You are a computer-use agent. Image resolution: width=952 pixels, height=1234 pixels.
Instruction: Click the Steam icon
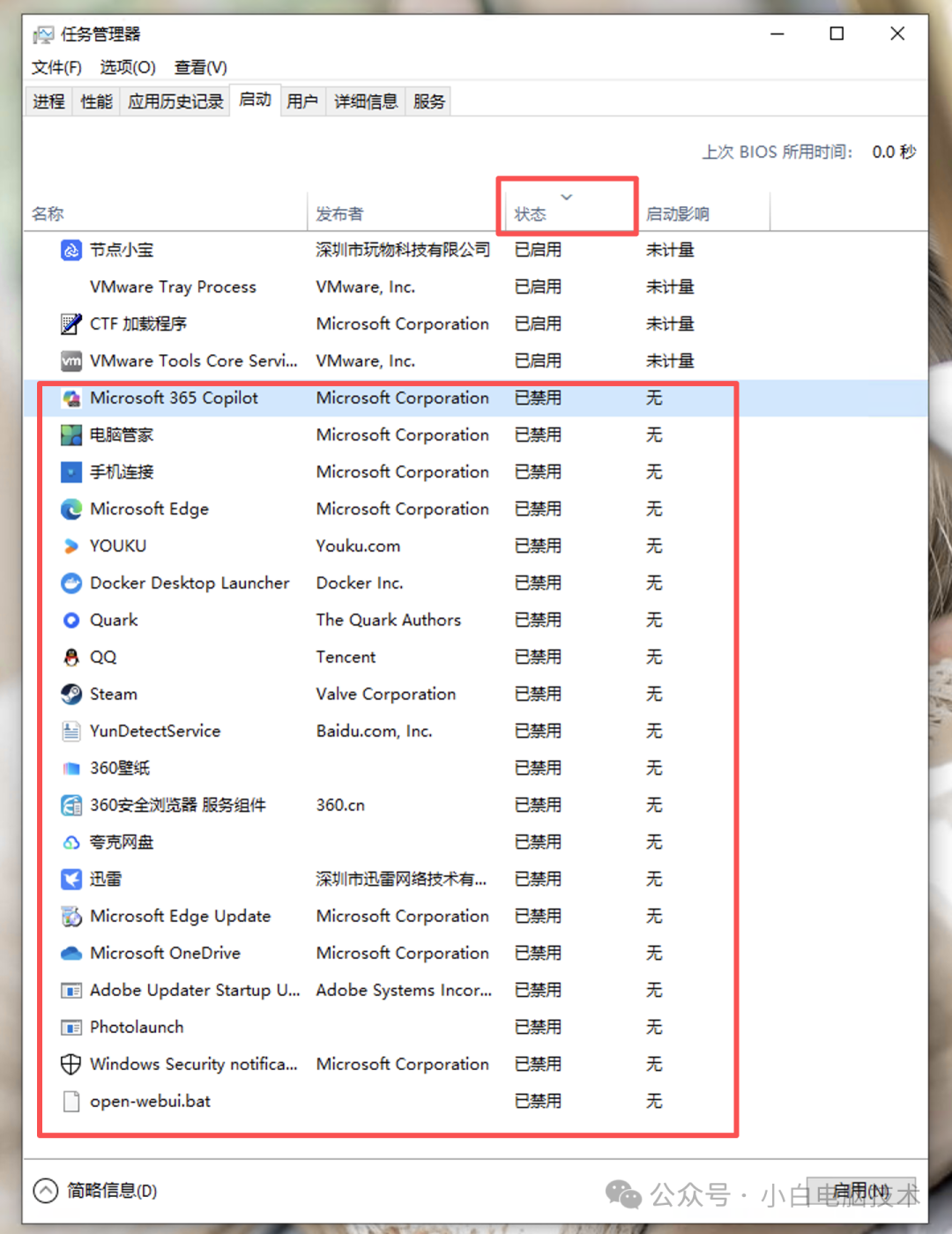pos(71,695)
